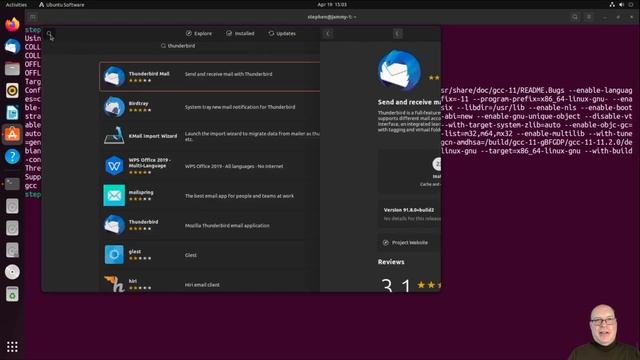
Task: Click the star rating under Birdtray
Action: click(140, 110)
